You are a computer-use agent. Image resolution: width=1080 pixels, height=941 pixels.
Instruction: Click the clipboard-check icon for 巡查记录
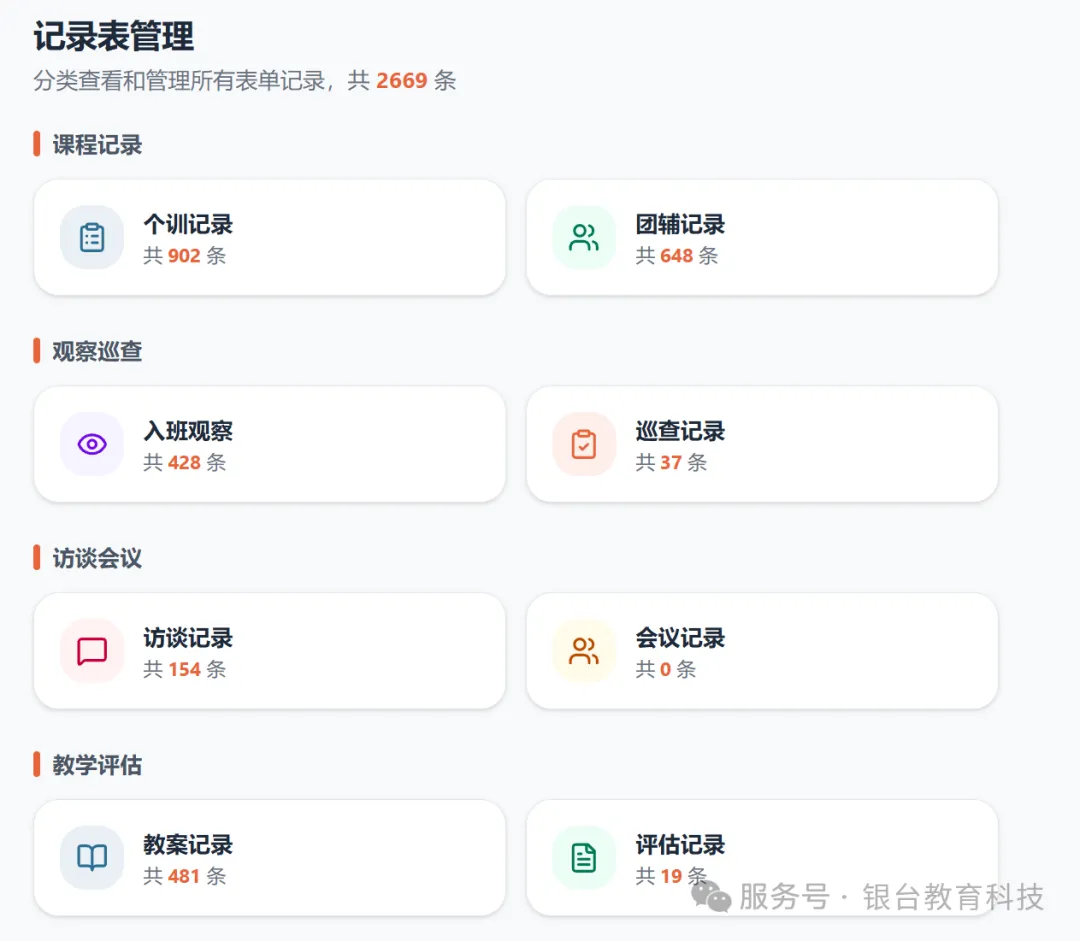pyautogui.click(x=584, y=444)
